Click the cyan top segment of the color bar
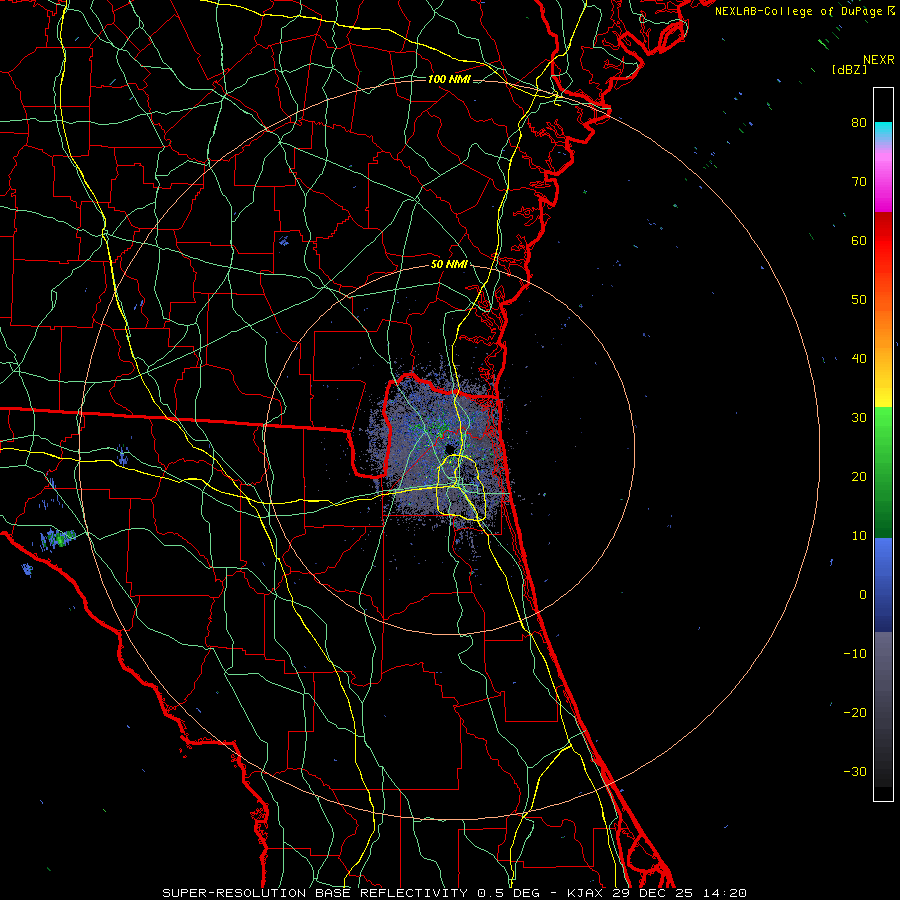Screen dimensions: 900x900 coord(883,131)
